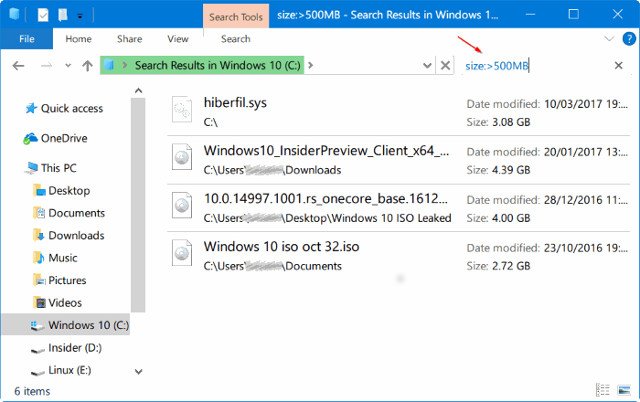Image resolution: width=640 pixels, height=402 pixels.
Task: Select Quick access in navigation pane
Action: click(x=72, y=108)
